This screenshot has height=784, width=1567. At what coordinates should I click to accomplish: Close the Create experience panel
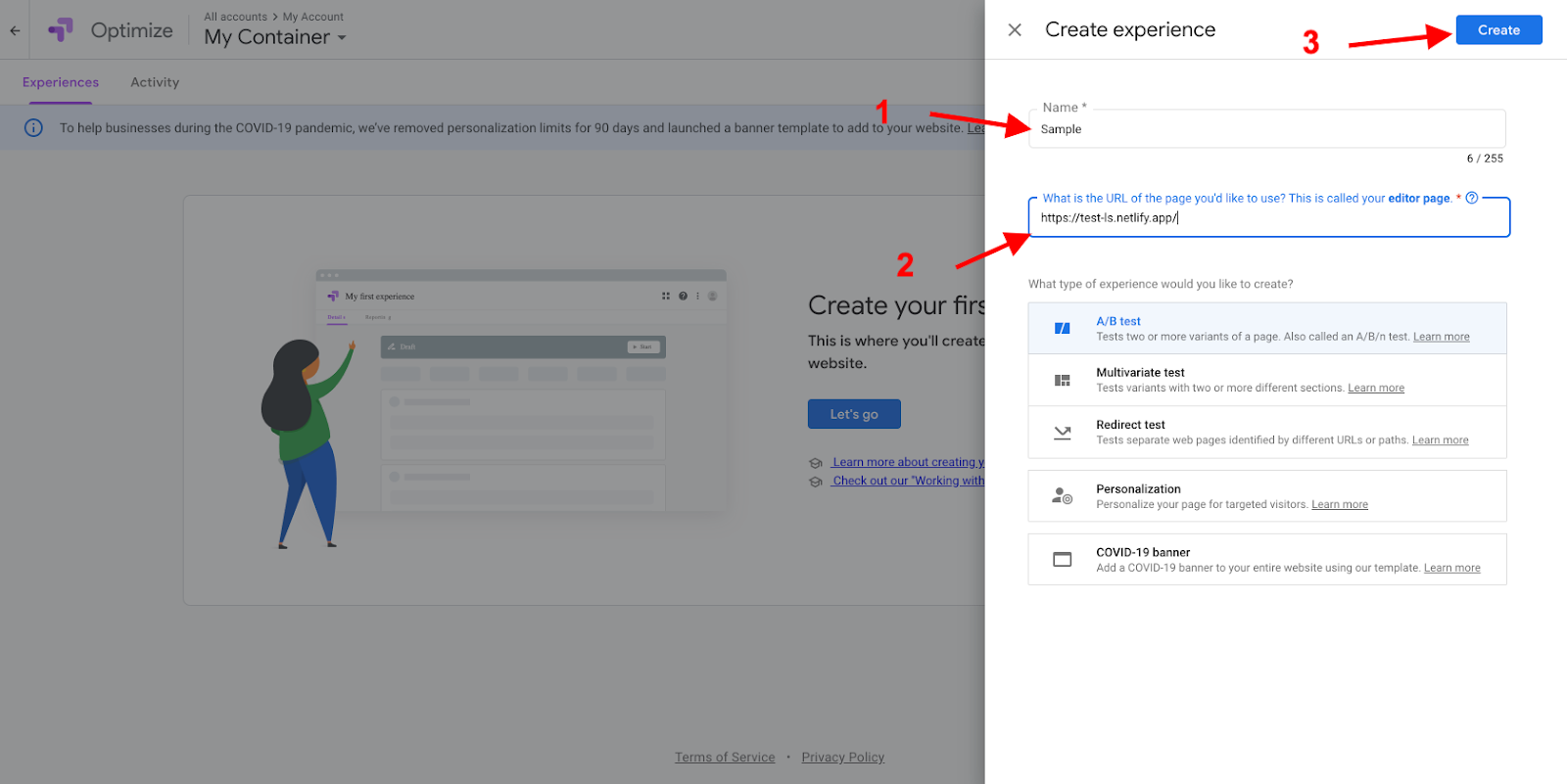click(1015, 30)
